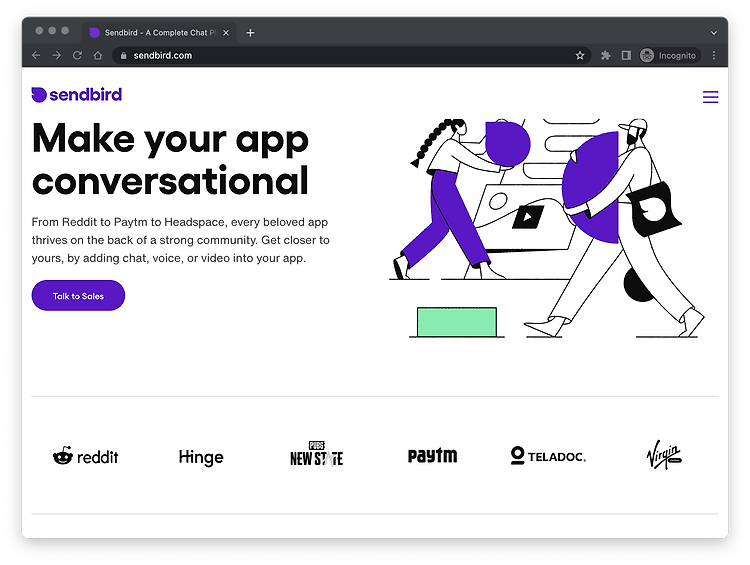Viewport: 750px width, 565px height.
Task: Toggle the browser side panel icon
Action: [626, 55]
